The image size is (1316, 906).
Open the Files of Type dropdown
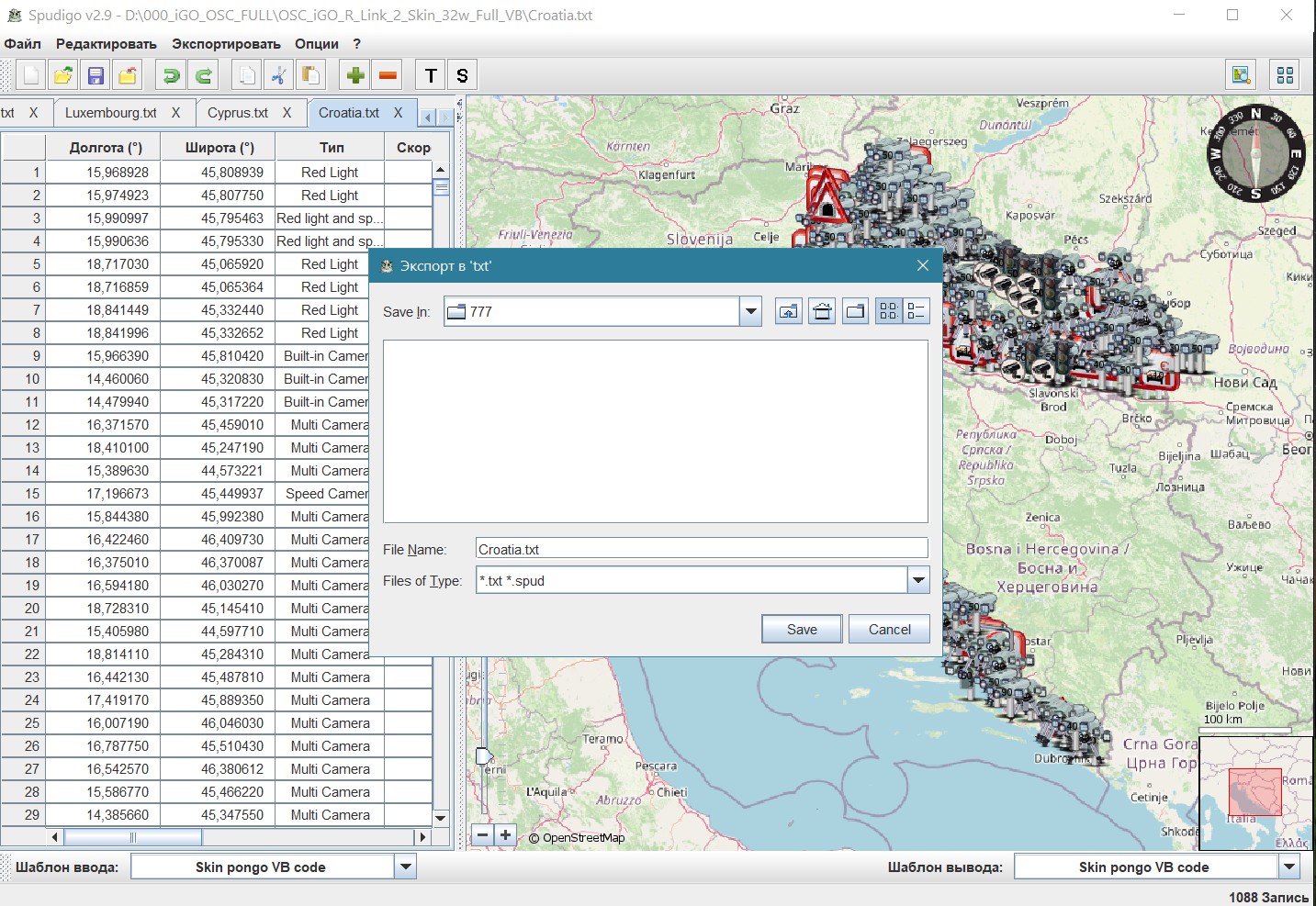(918, 580)
